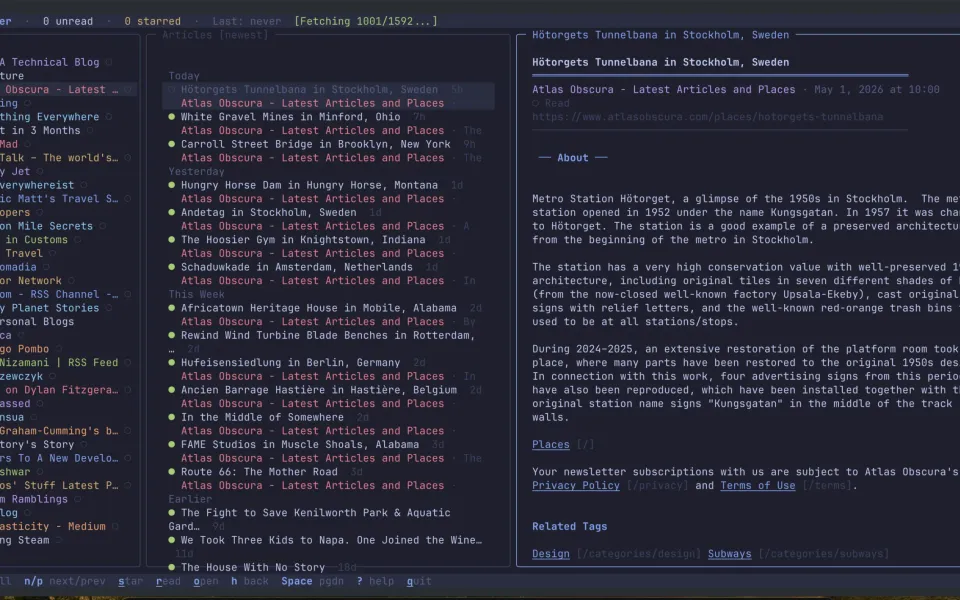Click unread dot beside Carroll Street Bridge article
Viewport: 960px width, 600px height.
click(x=171, y=144)
